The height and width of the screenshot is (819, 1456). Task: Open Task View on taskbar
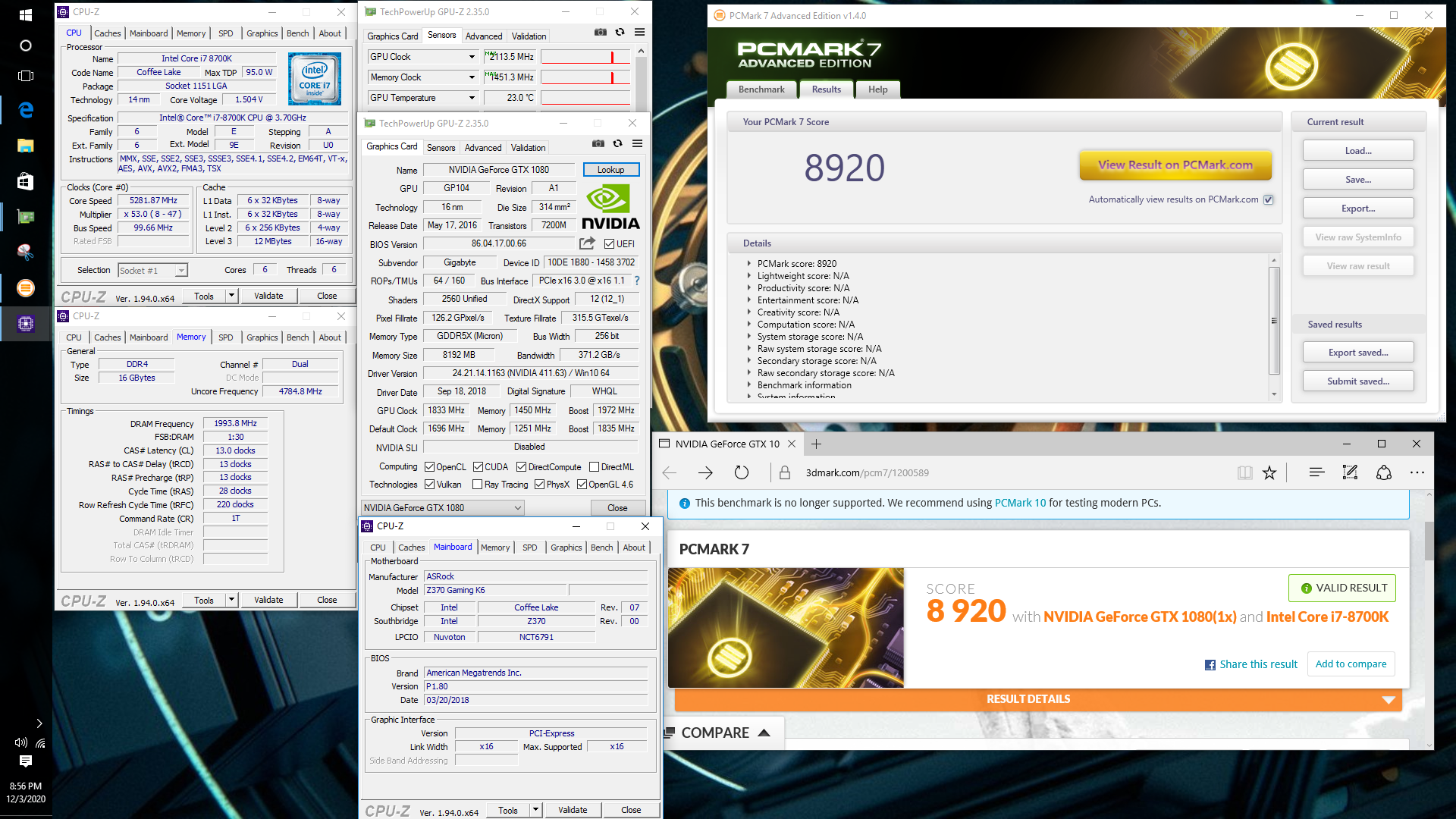[25, 76]
